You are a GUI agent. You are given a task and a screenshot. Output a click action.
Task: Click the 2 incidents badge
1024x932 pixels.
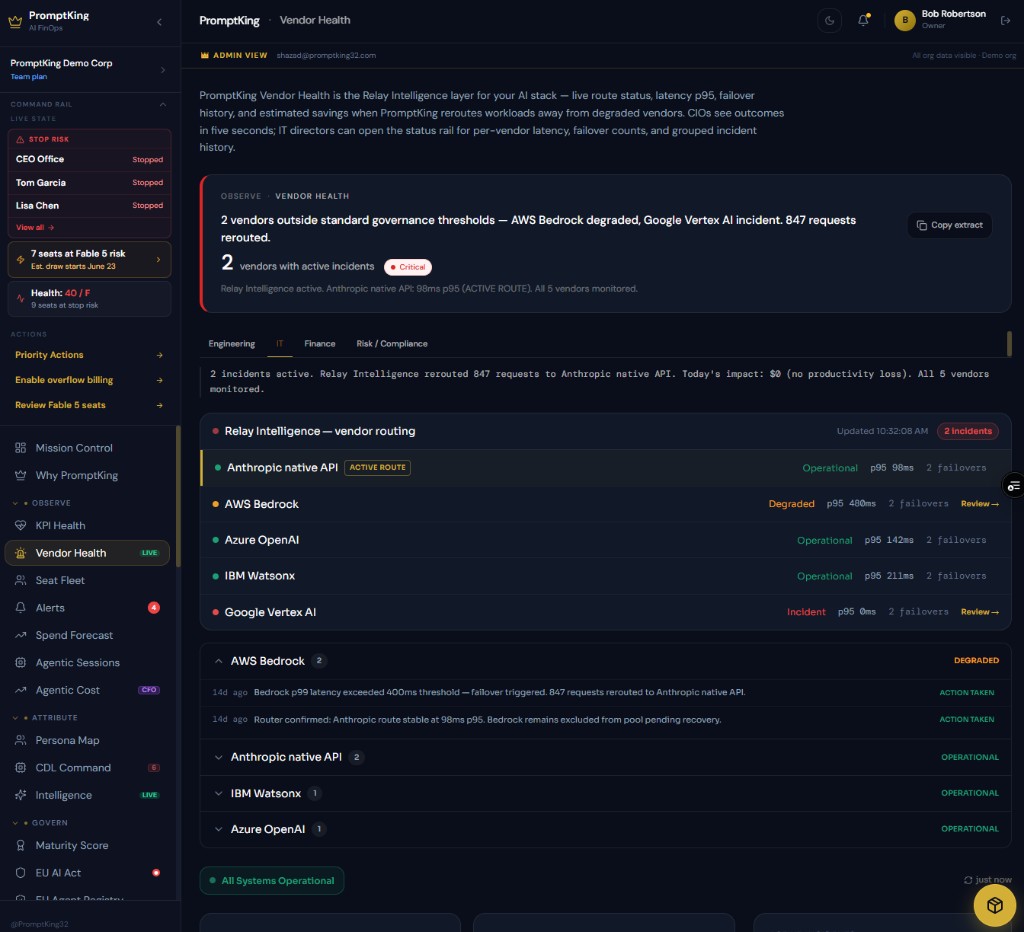click(967, 431)
